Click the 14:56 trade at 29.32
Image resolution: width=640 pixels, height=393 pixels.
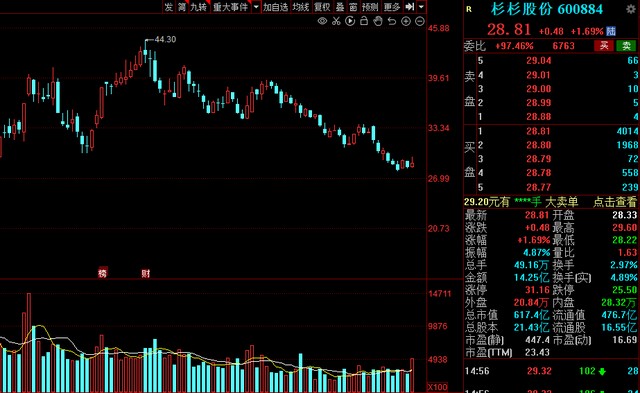(551, 371)
